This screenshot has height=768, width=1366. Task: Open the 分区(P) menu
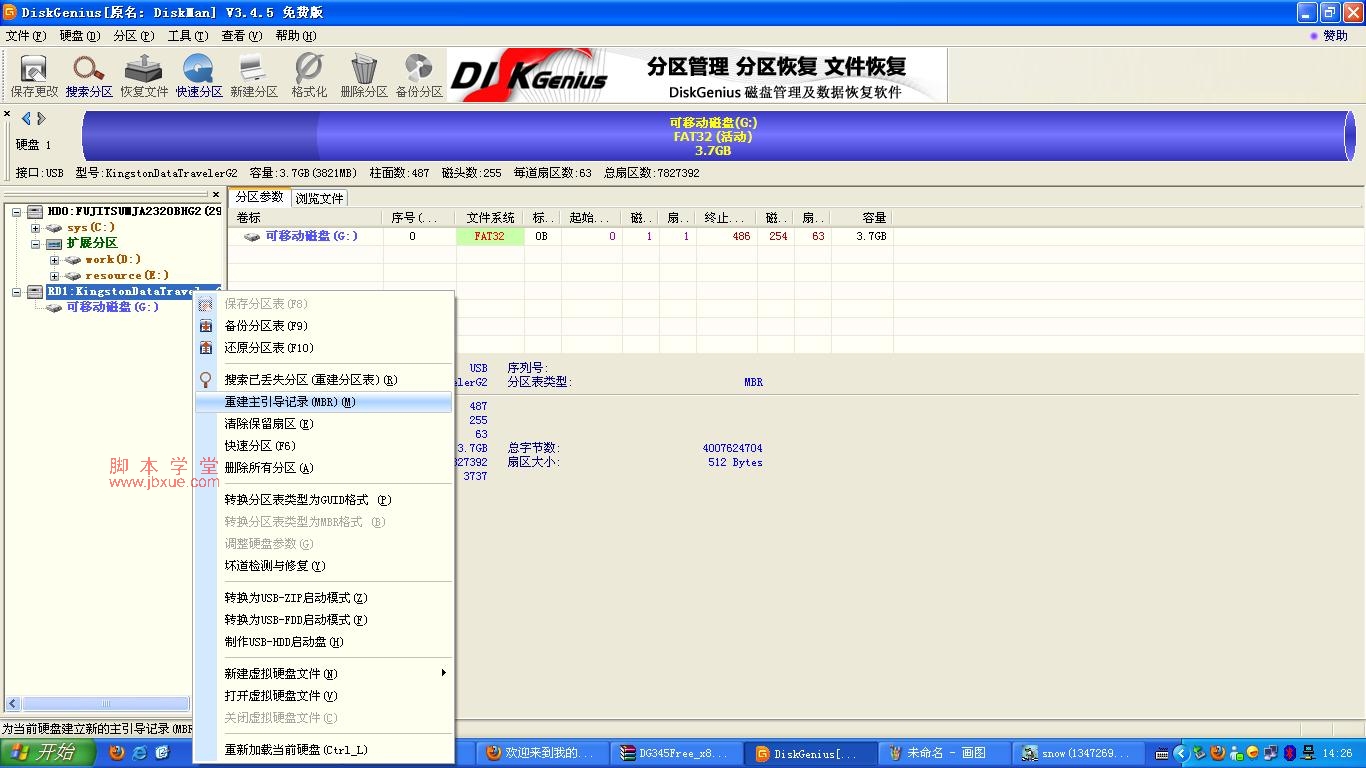point(133,35)
